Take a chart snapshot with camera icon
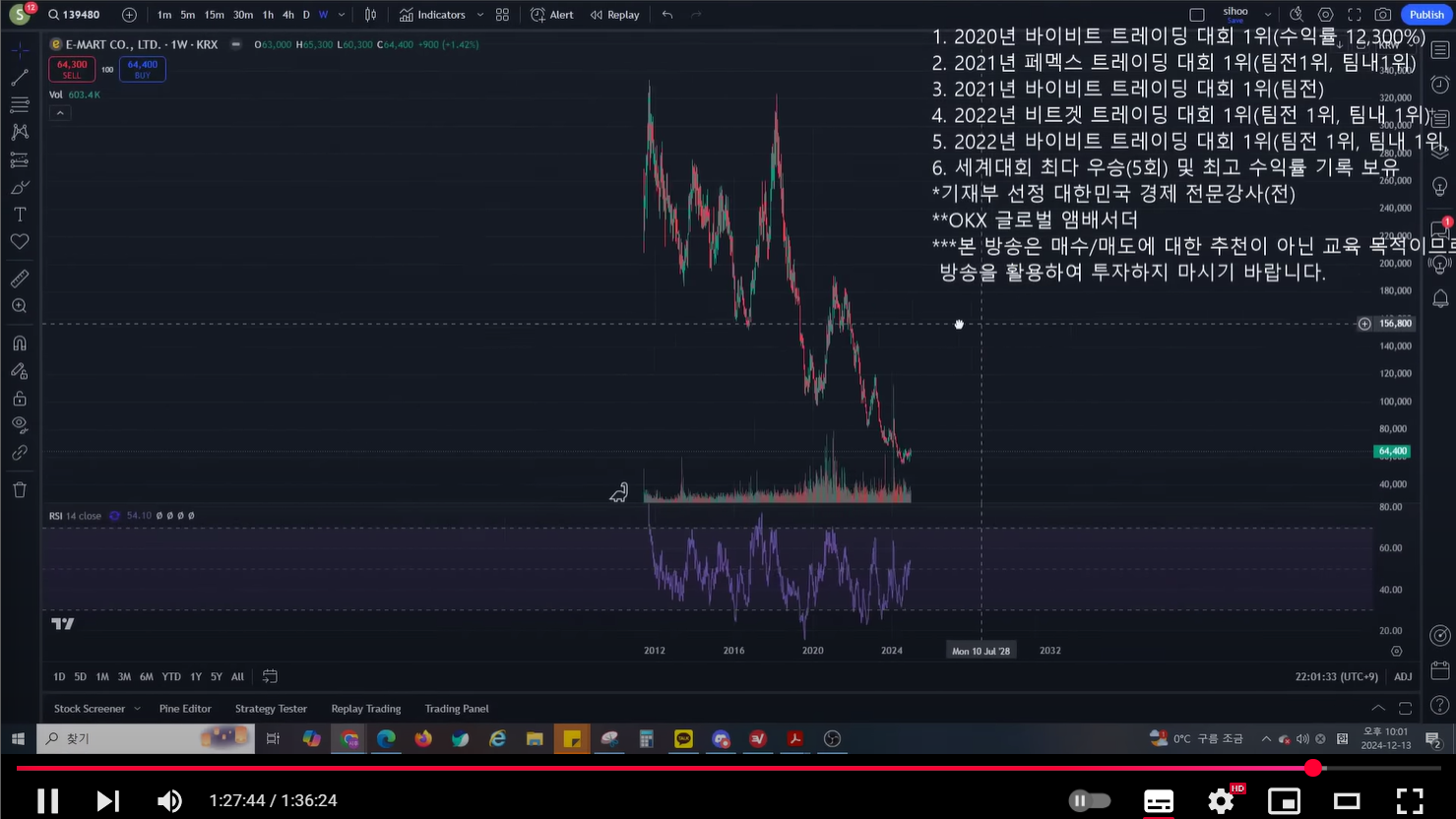 (1383, 15)
